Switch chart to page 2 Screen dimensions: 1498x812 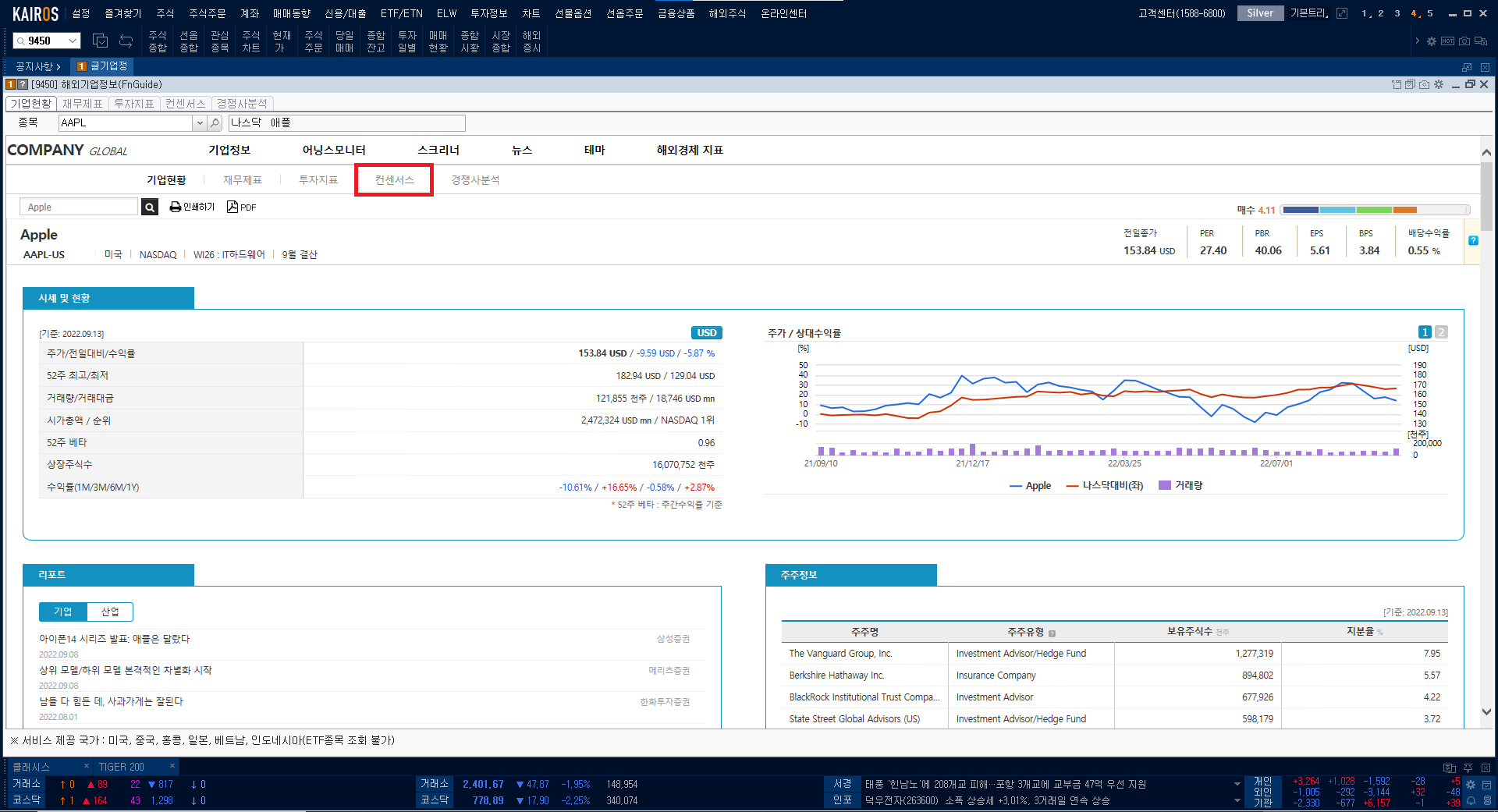[1441, 332]
